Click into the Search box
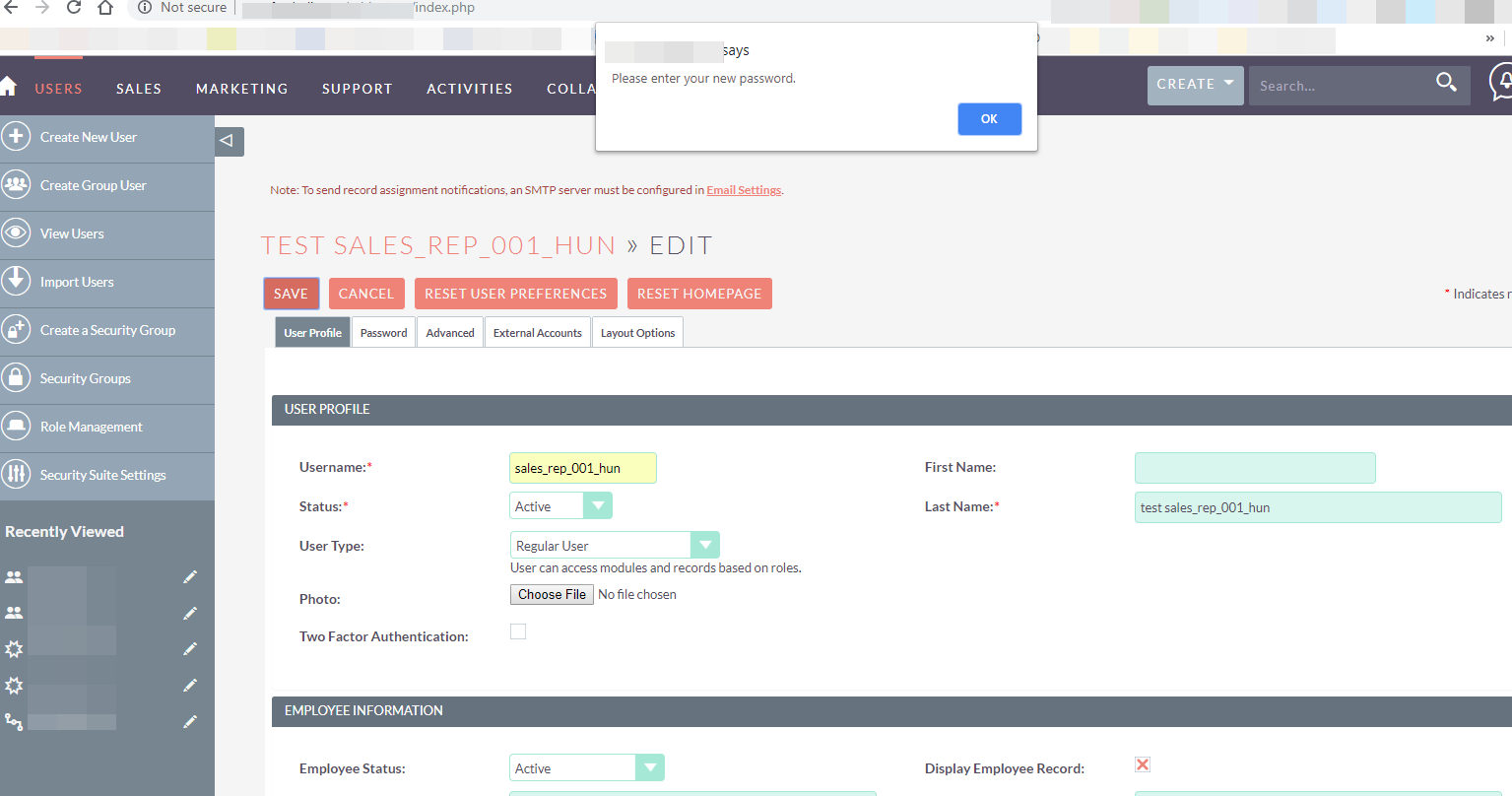Screen dimensions: 1512x796 click(1340, 86)
